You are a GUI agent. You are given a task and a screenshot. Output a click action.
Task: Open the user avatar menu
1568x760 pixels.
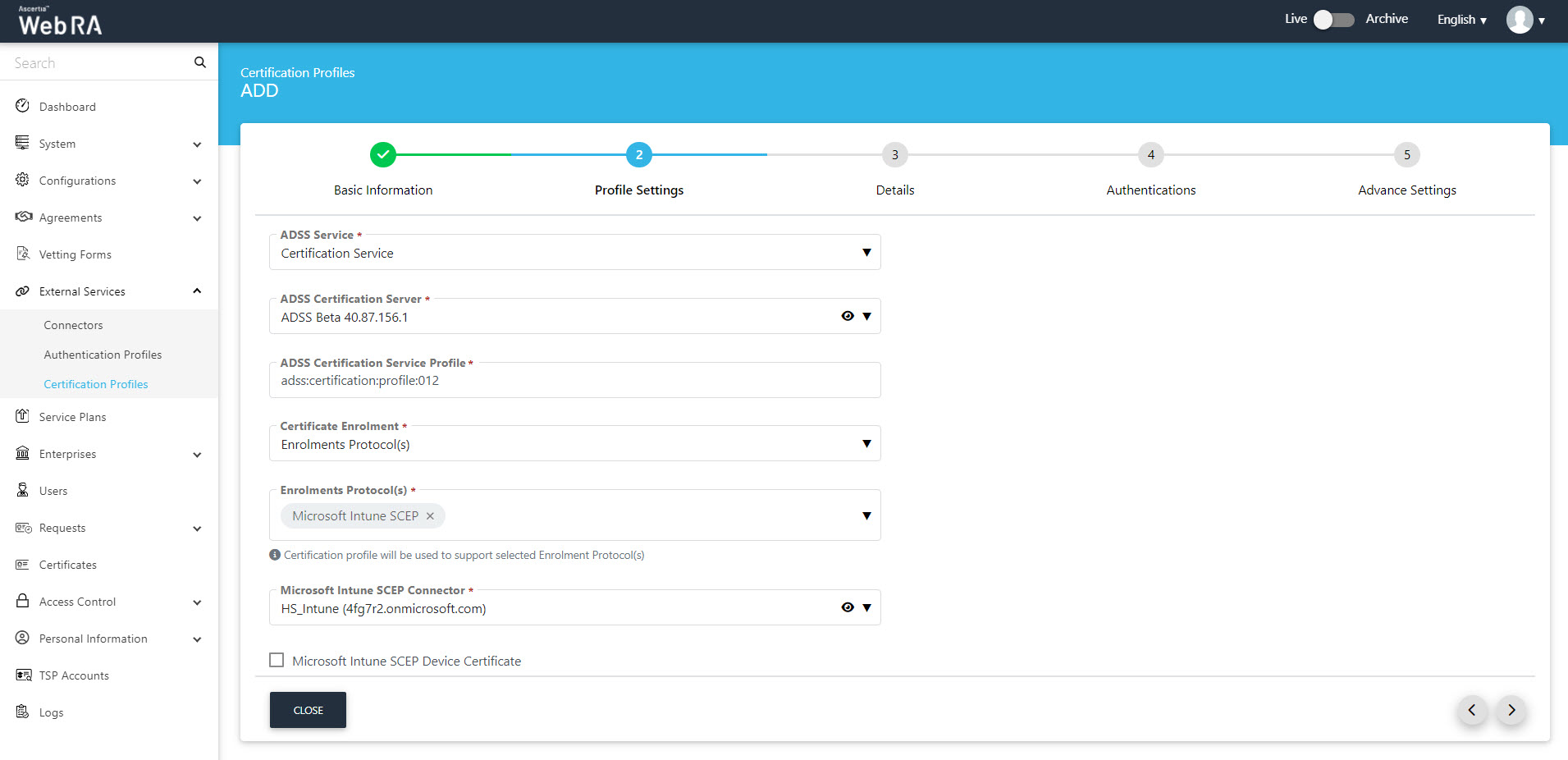click(x=1525, y=20)
